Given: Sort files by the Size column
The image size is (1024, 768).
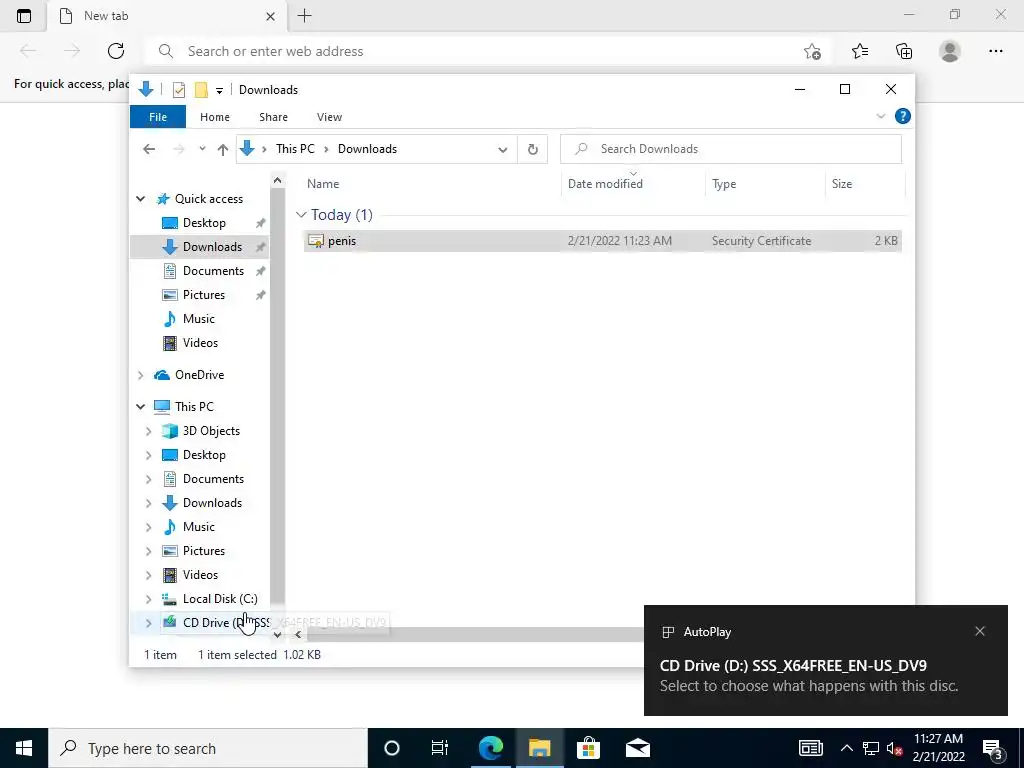Looking at the screenshot, I should click(842, 184).
